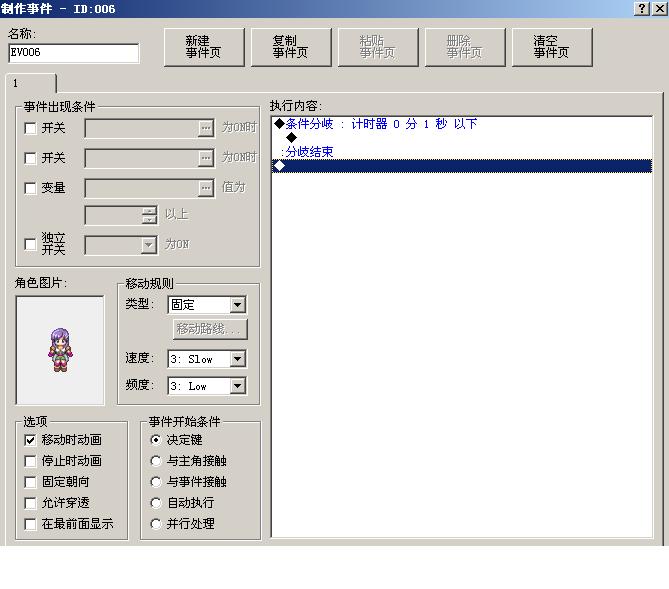Select the 自动执行 start condition

point(156,503)
